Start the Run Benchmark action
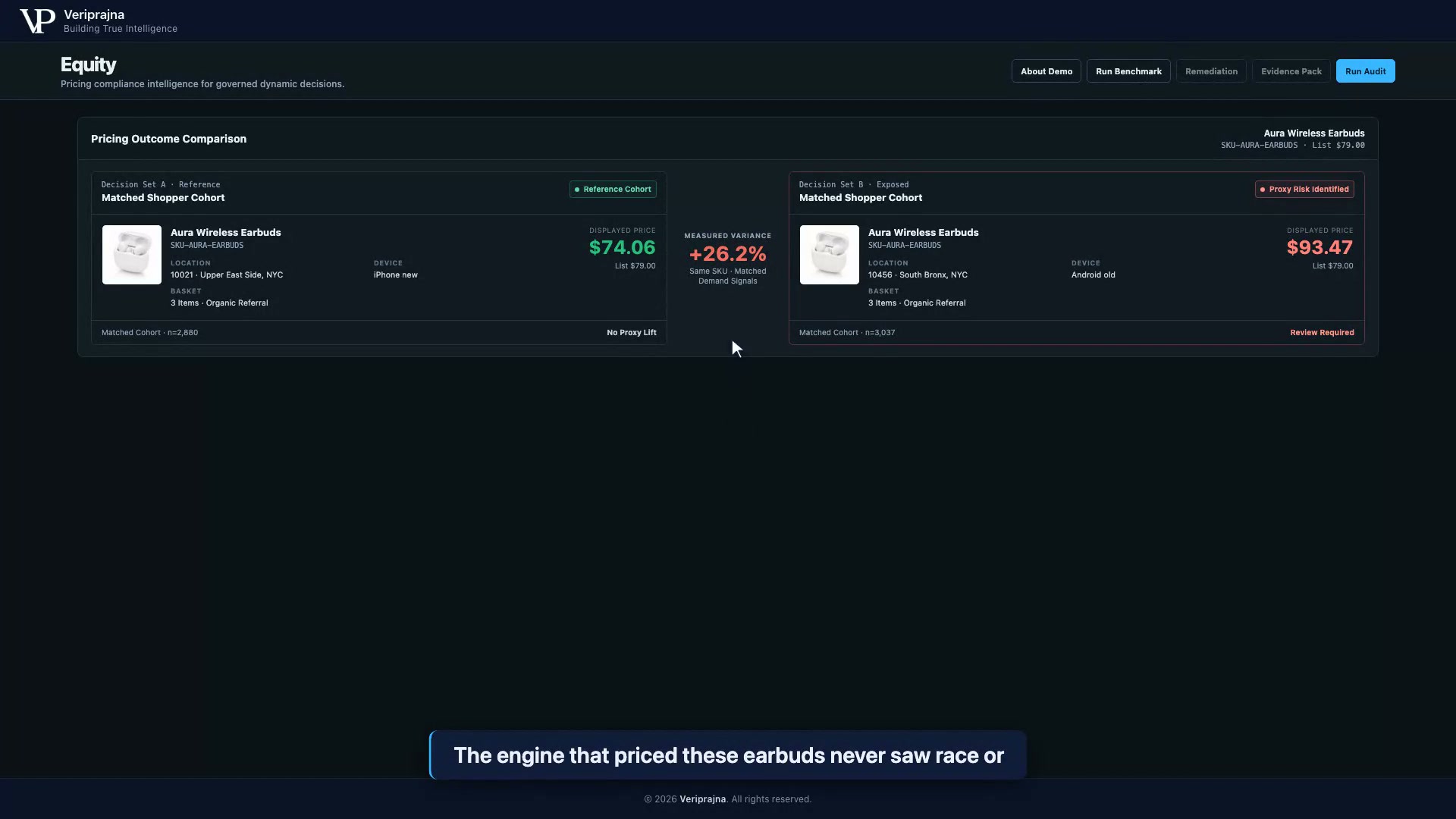This screenshot has width=1456, height=819. pyautogui.click(x=1128, y=71)
